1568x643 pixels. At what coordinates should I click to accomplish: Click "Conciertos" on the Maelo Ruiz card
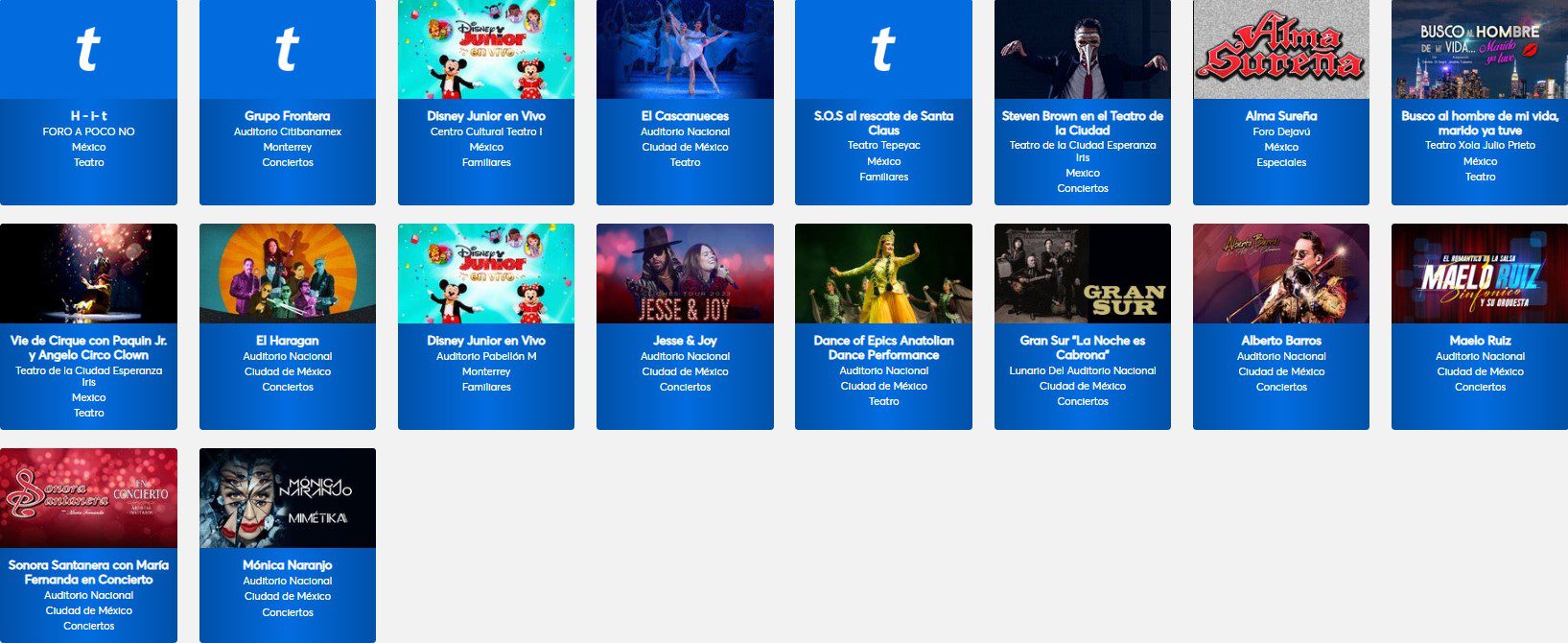point(1480,387)
